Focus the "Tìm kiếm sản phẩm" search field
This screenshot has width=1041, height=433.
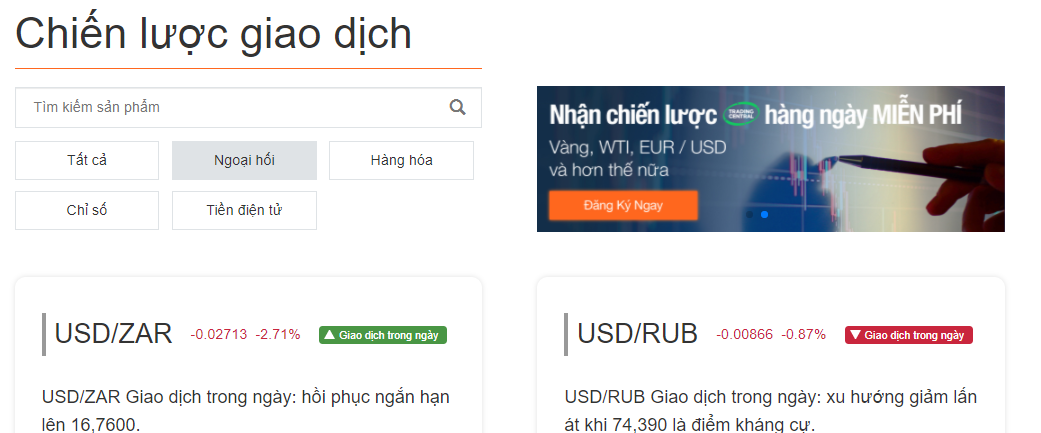(x=248, y=108)
